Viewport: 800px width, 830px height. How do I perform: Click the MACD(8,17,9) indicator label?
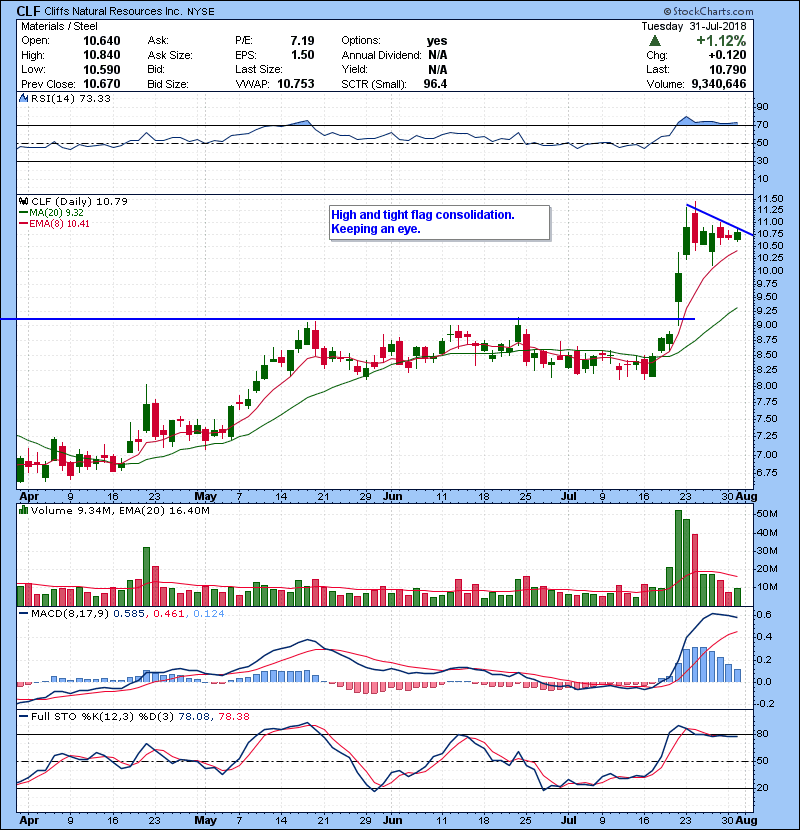(70, 614)
